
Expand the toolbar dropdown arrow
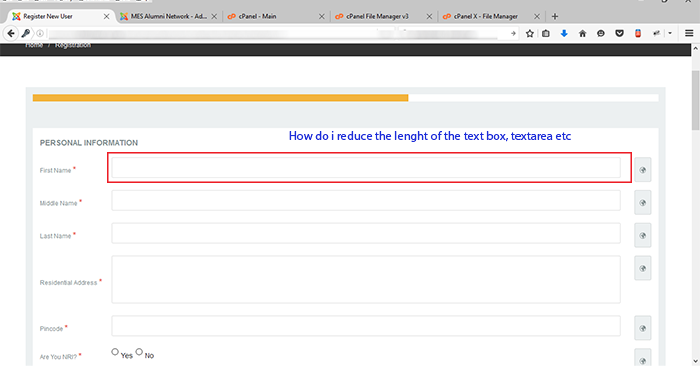point(670,33)
